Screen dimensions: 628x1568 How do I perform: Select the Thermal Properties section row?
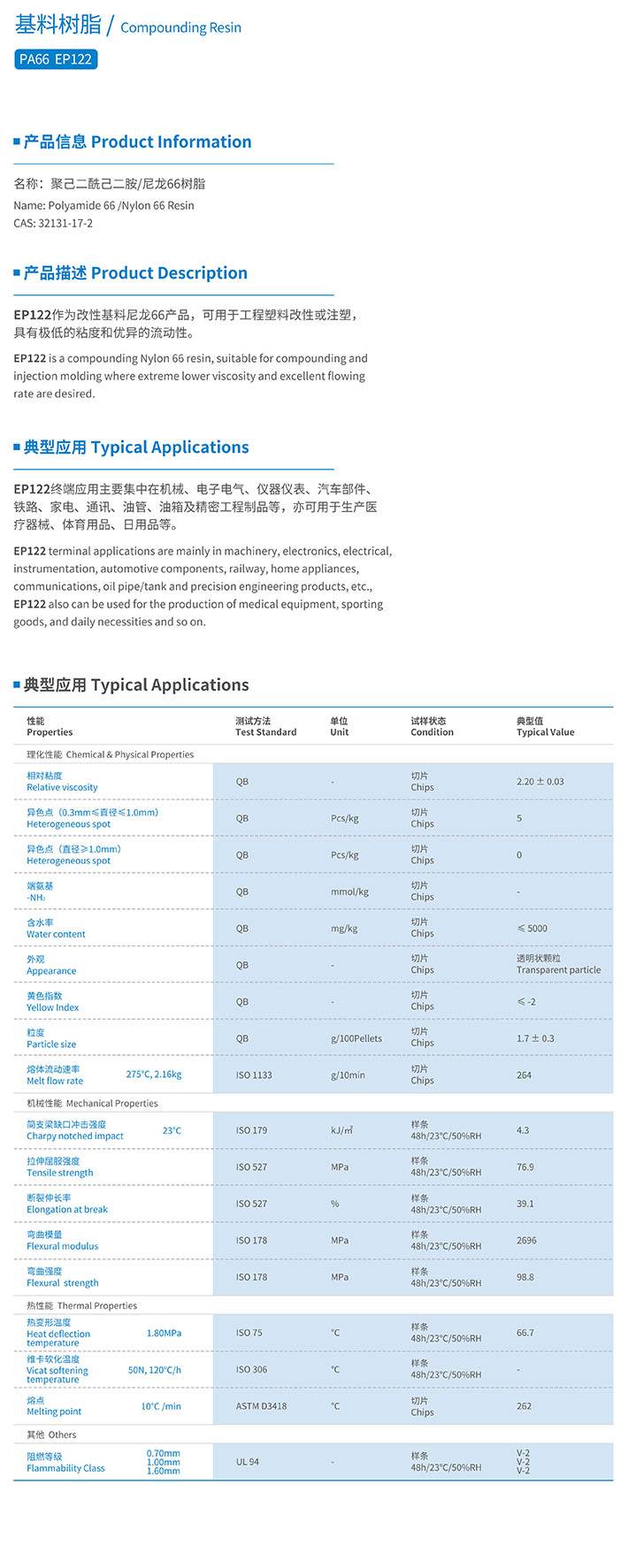[82, 1305]
